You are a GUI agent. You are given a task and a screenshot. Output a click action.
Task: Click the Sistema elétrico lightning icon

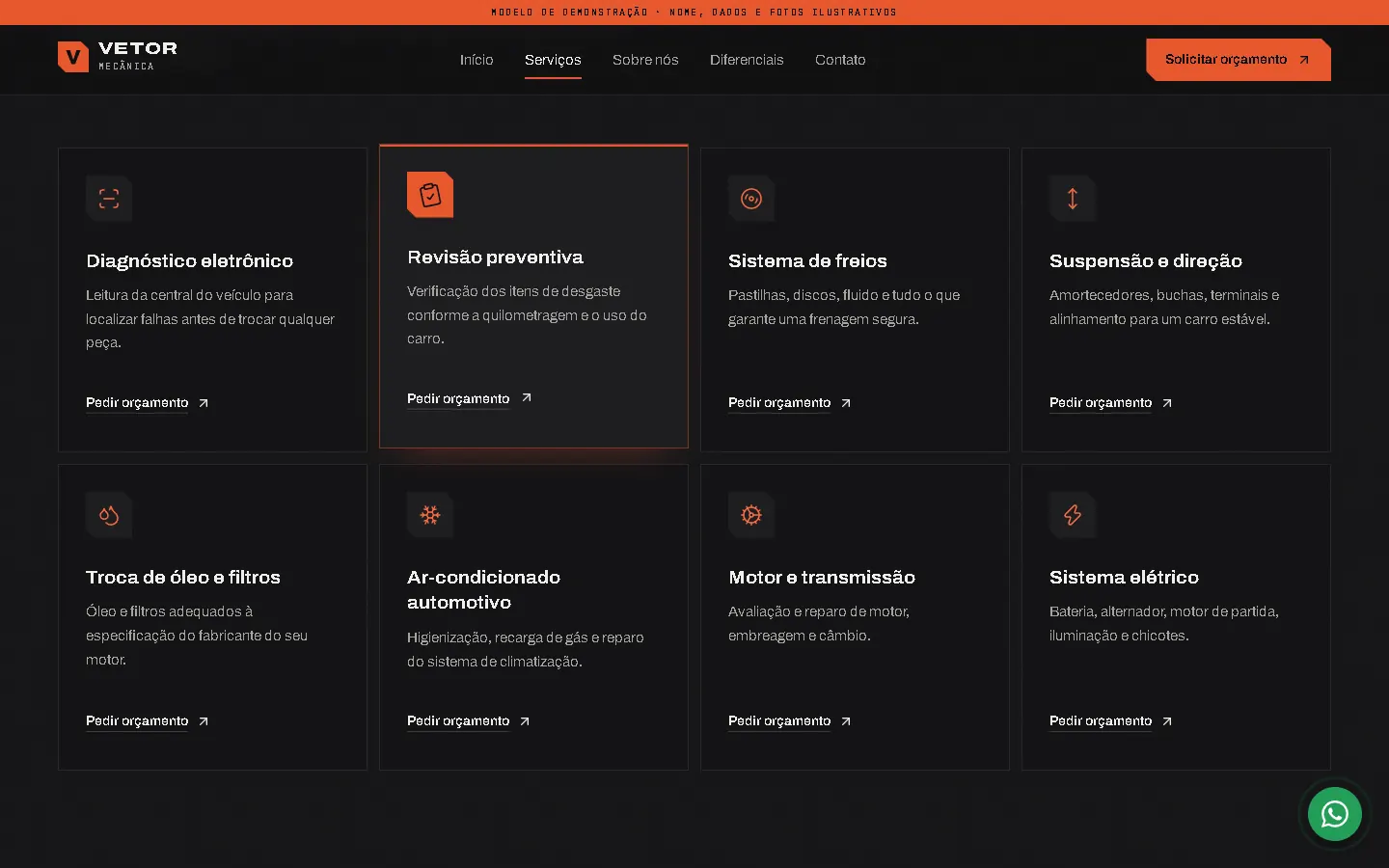tap(1073, 515)
